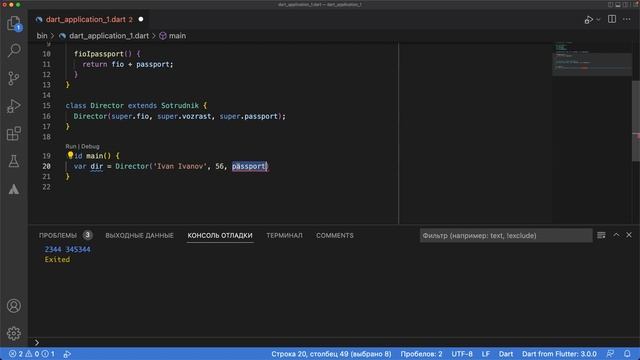Open the Testing flask icon
640x360 pixels.
point(14,161)
